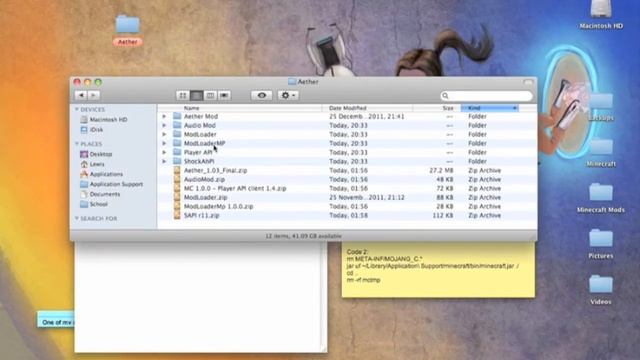Select ModLoaderMp 1.0.0.zip archive icon
Image resolution: width=640 pixels, height=360 pixels.
click(177, 206)
